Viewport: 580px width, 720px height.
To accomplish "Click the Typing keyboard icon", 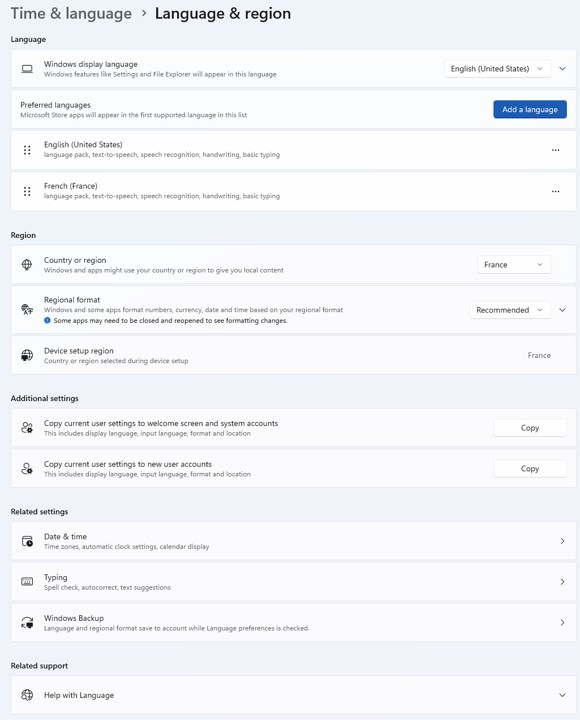I will (x=27, y=582).
